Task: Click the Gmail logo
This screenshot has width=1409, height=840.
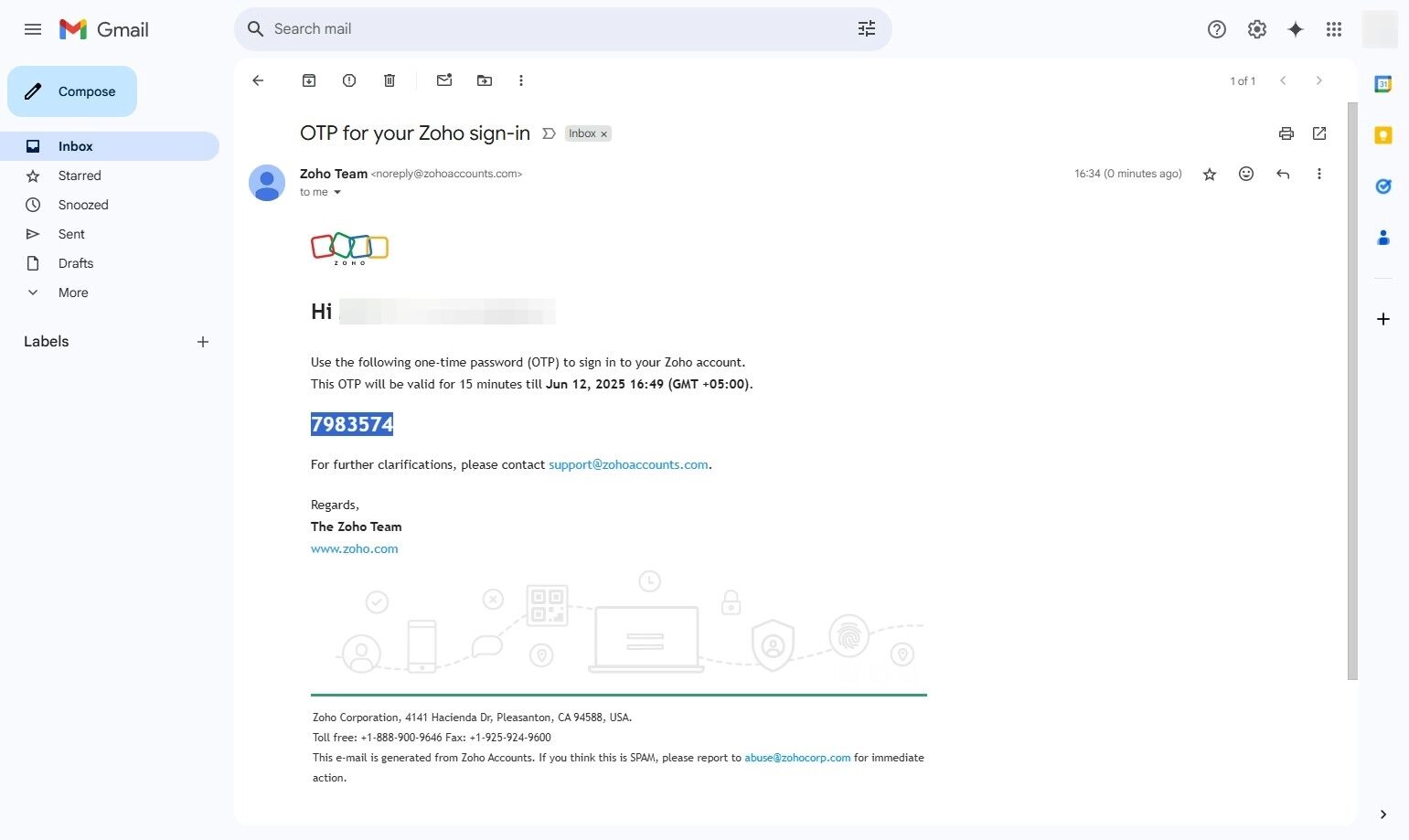Action: (x=103, y=29)
